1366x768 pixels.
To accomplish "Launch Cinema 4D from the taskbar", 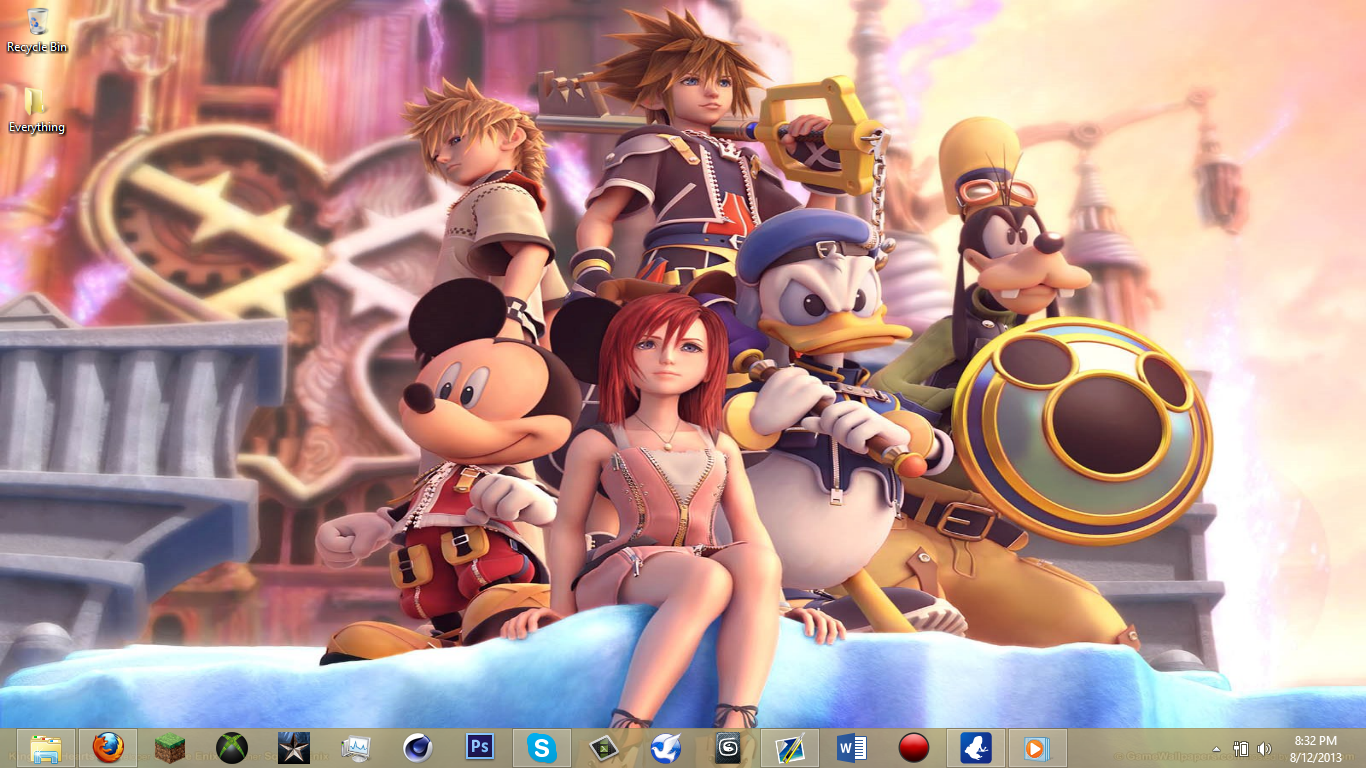I will (x=418, y=748).
